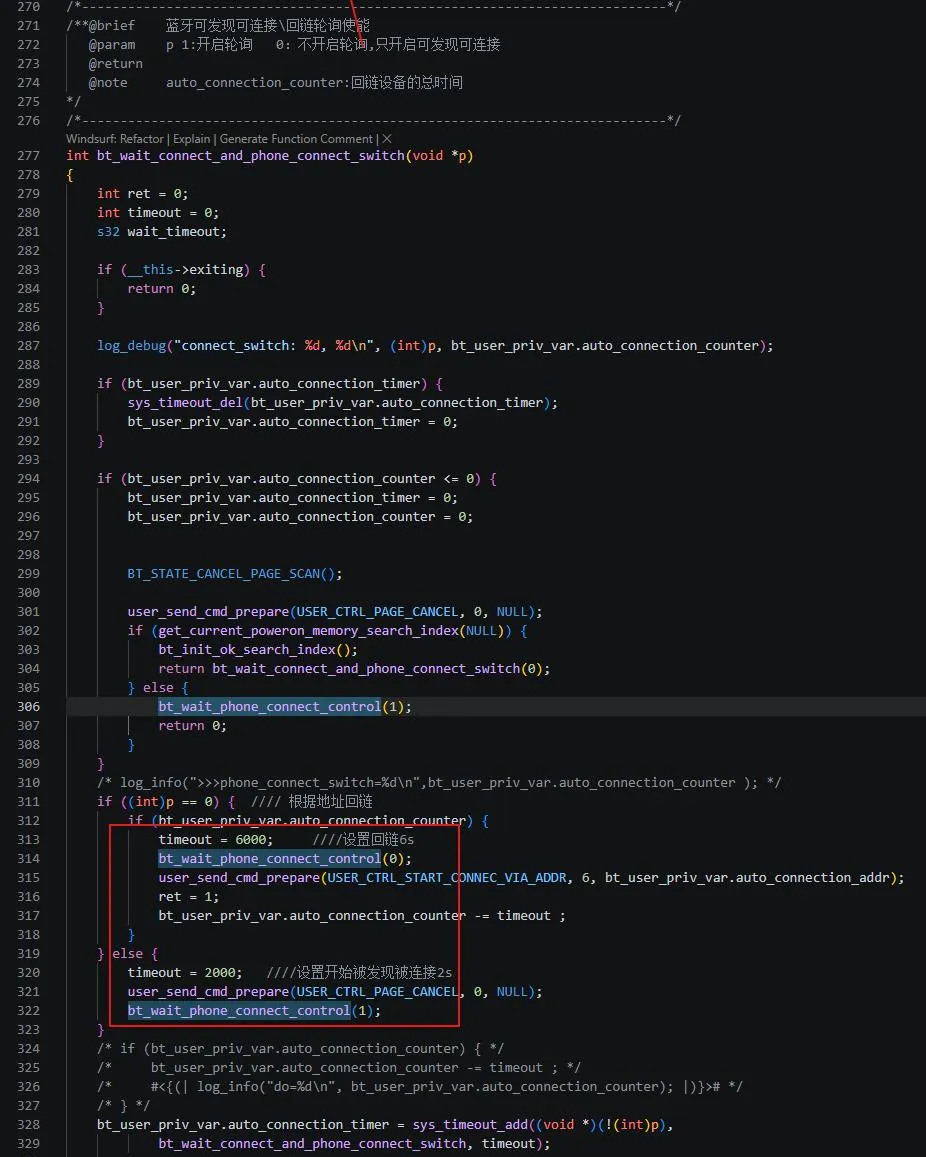Click 'int timeout = 0;' declaration
Viewport: 926px width, 1157px height.
158,213
